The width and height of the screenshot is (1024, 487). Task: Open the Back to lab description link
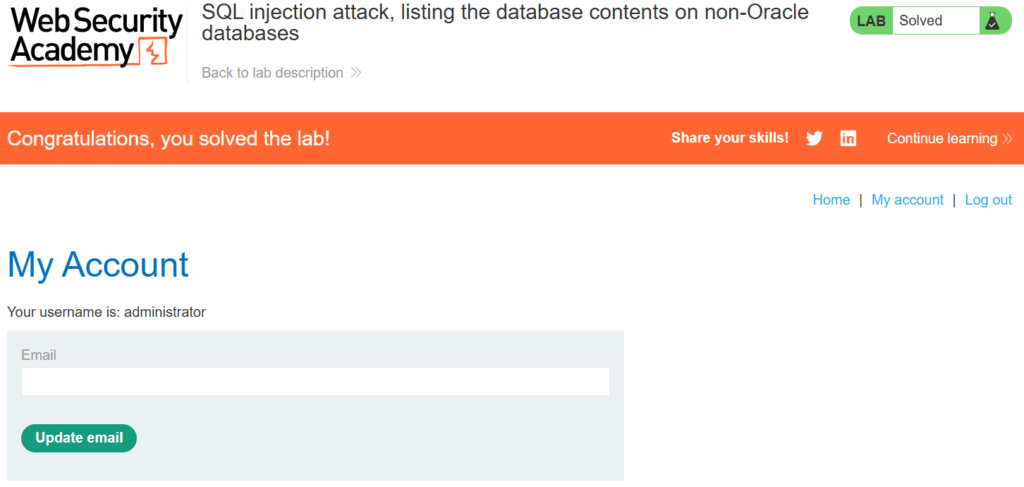pyautogui.click(x=272, y=73)
